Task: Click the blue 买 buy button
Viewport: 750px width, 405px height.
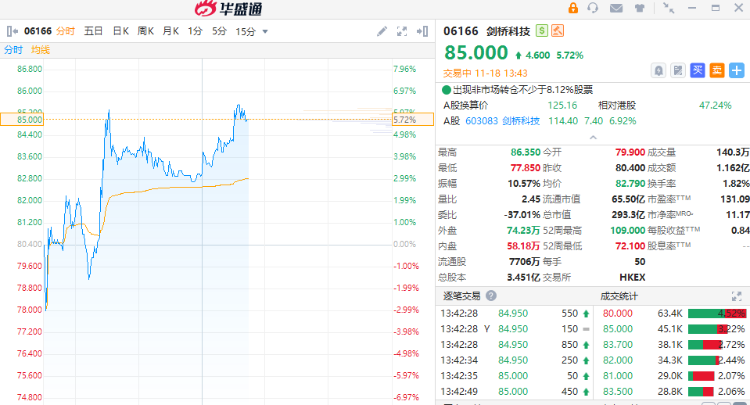Action: [697, 71]
